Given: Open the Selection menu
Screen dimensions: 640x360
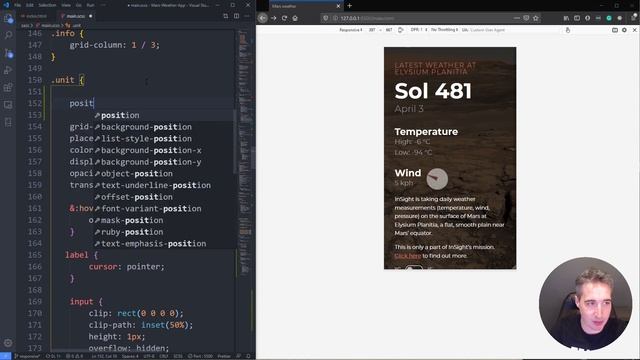Looking at the screenshot, I should pyautogui.click(x=47, y=5).
